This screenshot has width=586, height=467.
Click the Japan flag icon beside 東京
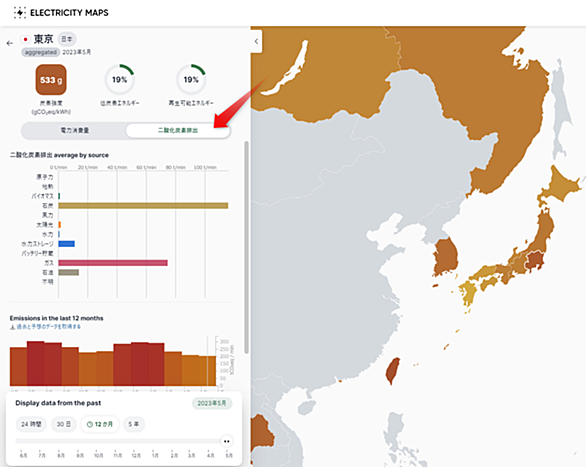(x=25, y=39)
